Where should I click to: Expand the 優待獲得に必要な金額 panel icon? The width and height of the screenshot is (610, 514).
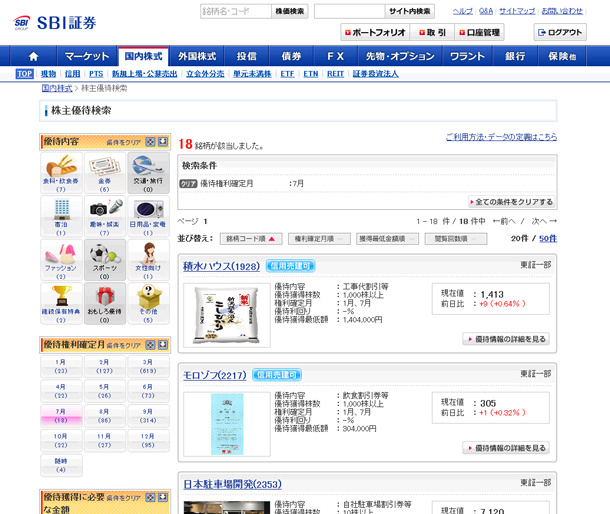163,497
